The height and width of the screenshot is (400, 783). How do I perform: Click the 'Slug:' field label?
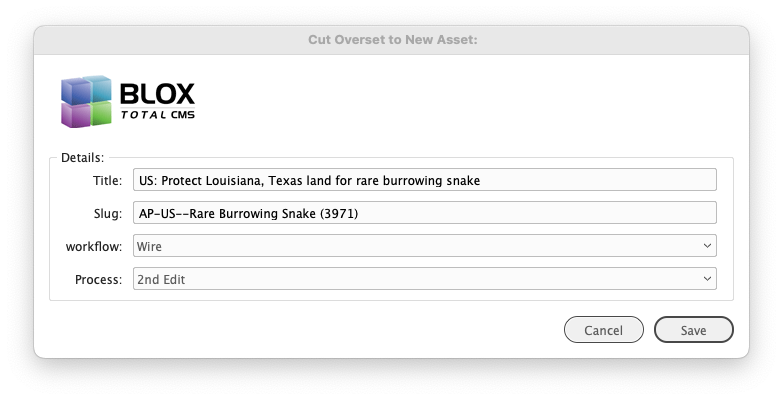click(107, 214)
